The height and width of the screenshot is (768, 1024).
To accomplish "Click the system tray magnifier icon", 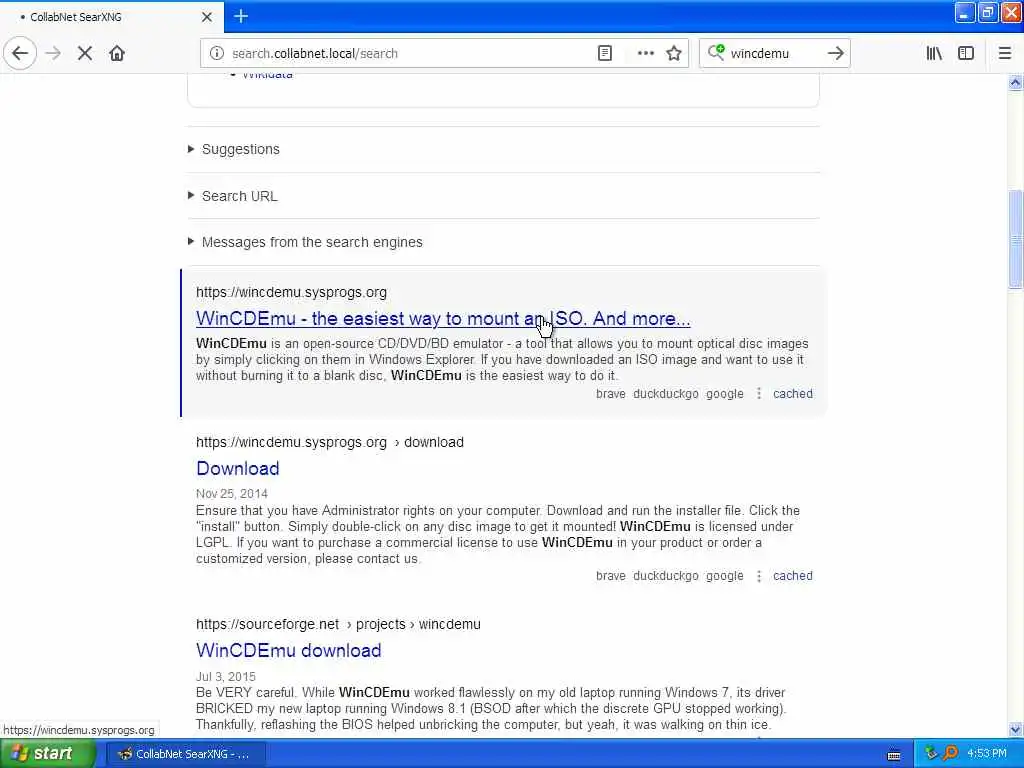I will pyautogui.click(x=950, y=754).
